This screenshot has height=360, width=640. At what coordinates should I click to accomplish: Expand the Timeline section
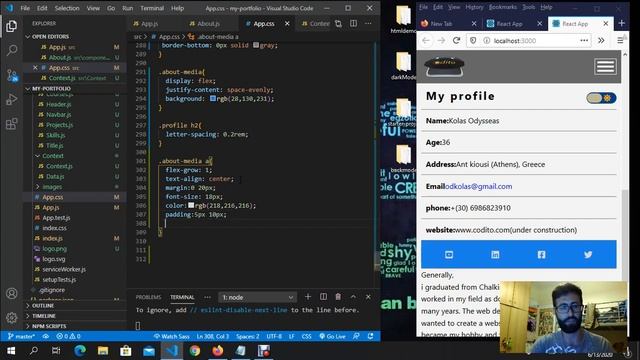tap(44, 316)
